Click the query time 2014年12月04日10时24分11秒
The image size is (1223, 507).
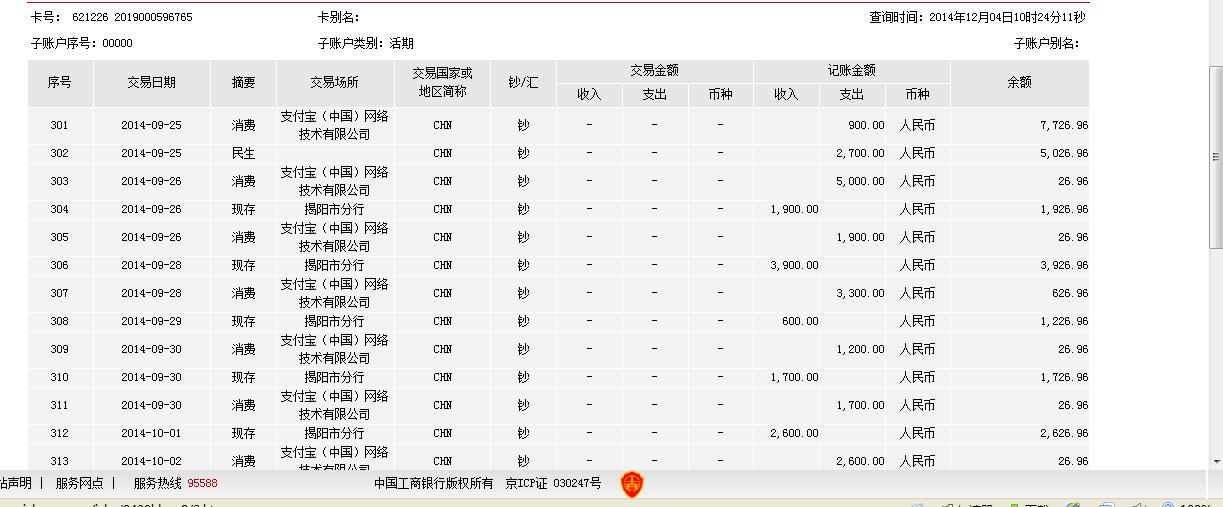[1008, 18]
